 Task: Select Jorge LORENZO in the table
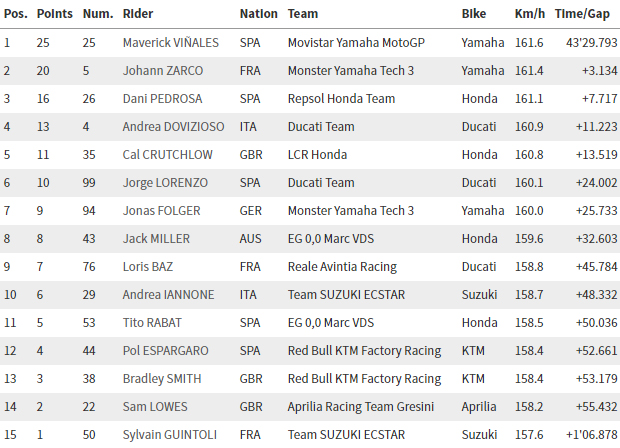click(165, 183)
